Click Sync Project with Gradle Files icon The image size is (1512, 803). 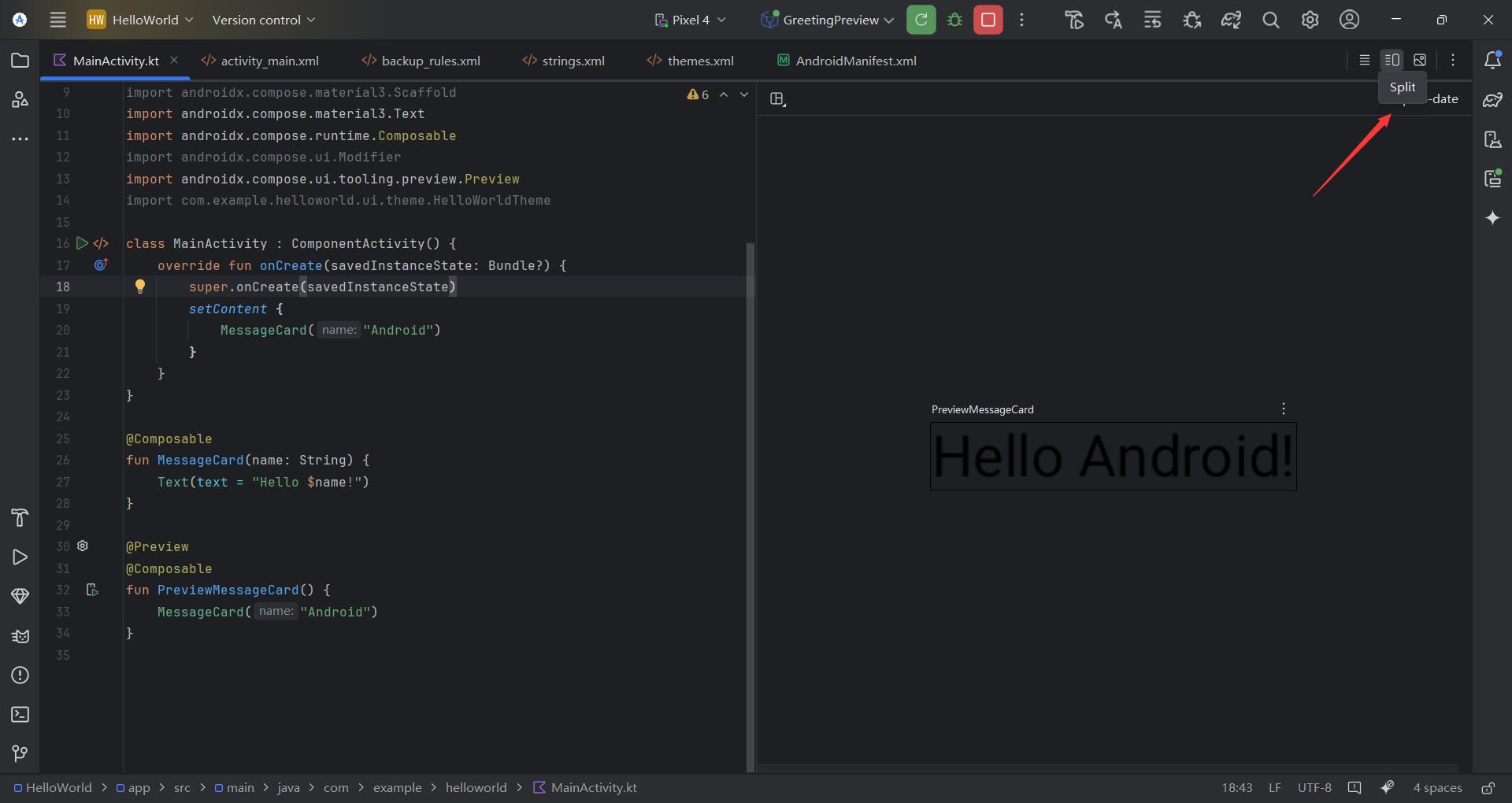[x=1231, y=20]
